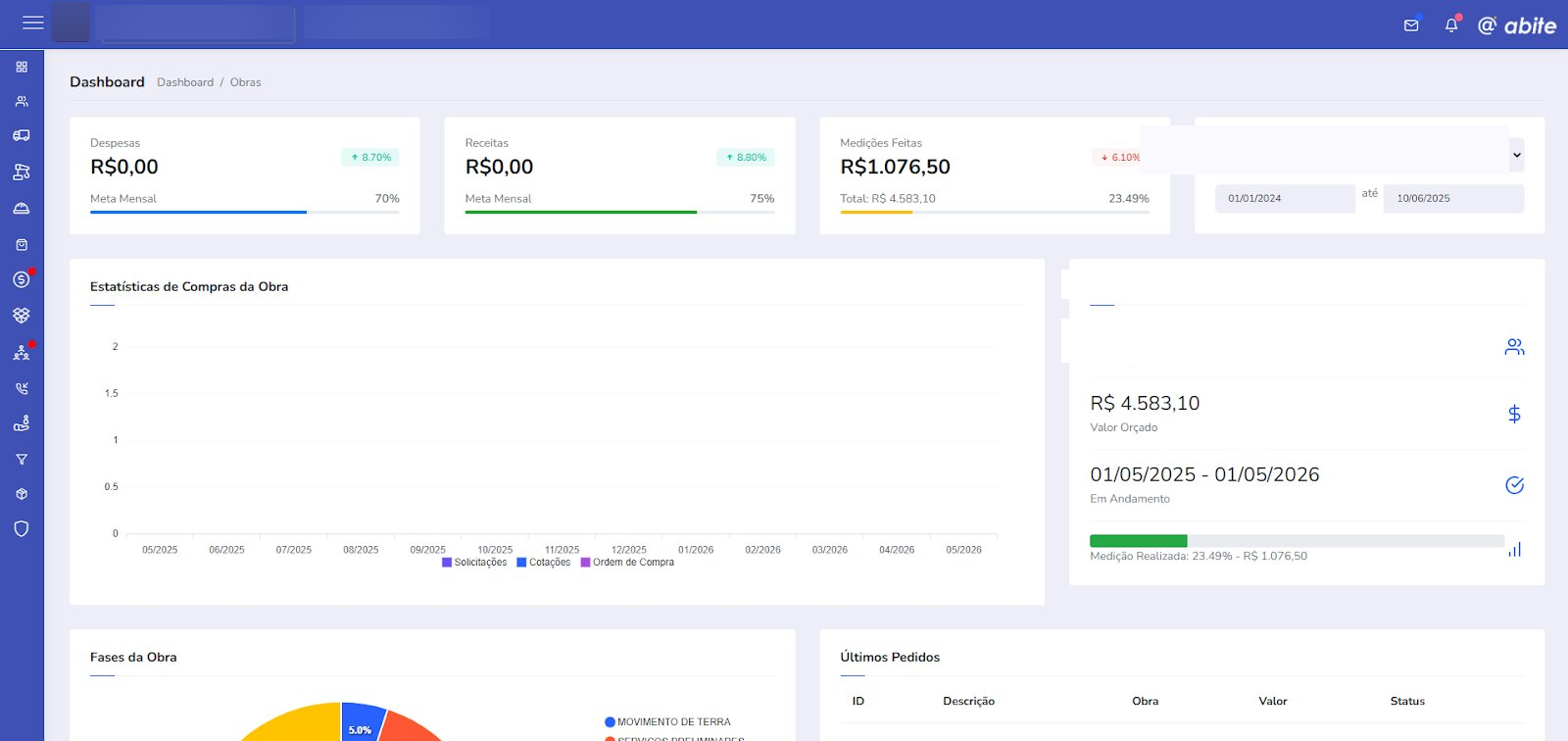Click the Descrição column header
The width and height of the screenshot is (1568, 741).
click(x=968, y=701)
